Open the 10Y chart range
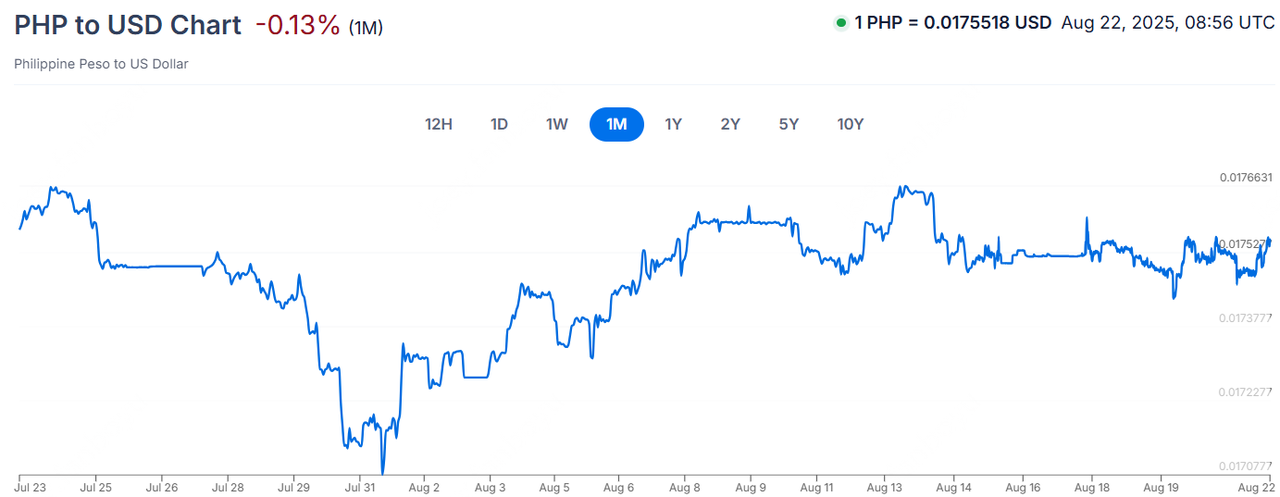 tap(850, 124)
